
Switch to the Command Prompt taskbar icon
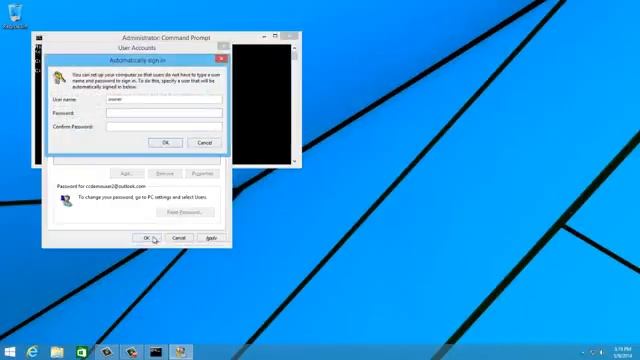tap(156, 352)
